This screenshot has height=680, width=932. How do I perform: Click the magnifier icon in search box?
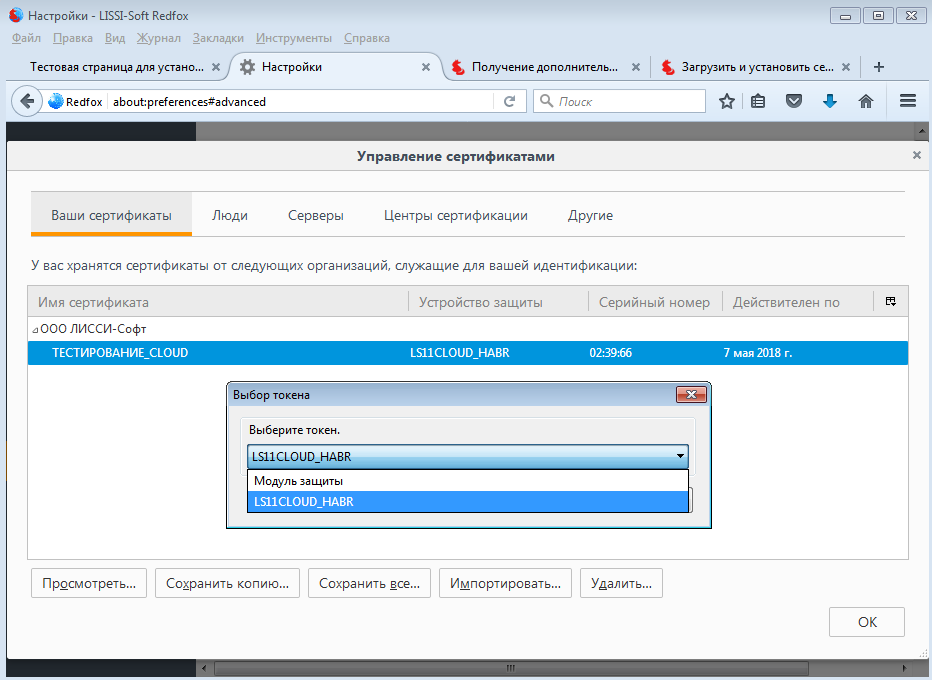click(x=546, y=101)
